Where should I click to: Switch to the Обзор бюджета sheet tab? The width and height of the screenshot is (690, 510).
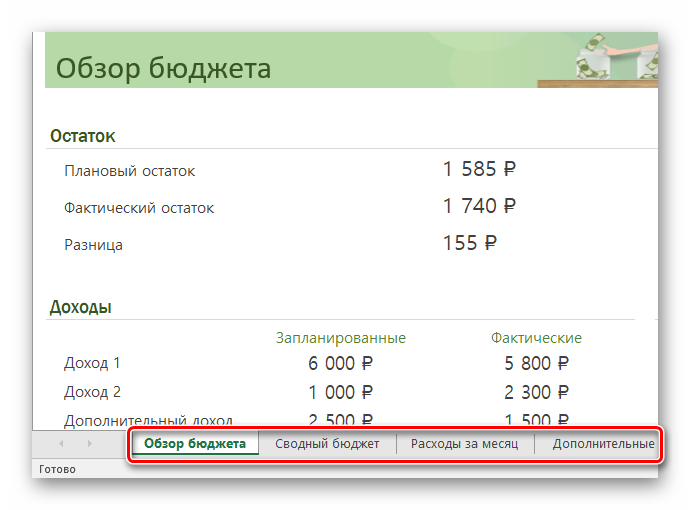tap(195, 443)
